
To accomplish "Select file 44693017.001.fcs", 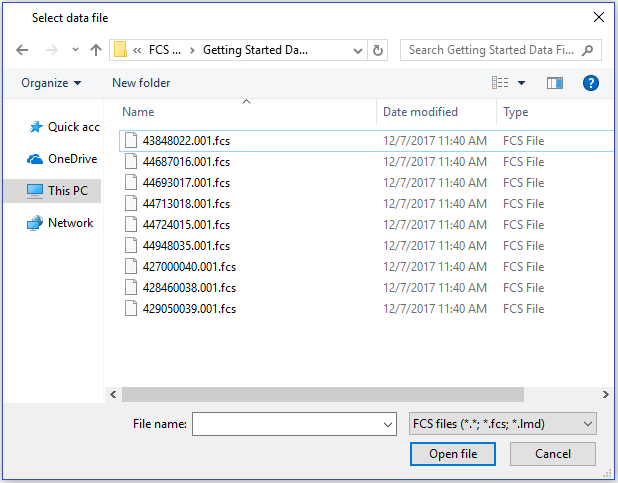I will click(366, 183).
